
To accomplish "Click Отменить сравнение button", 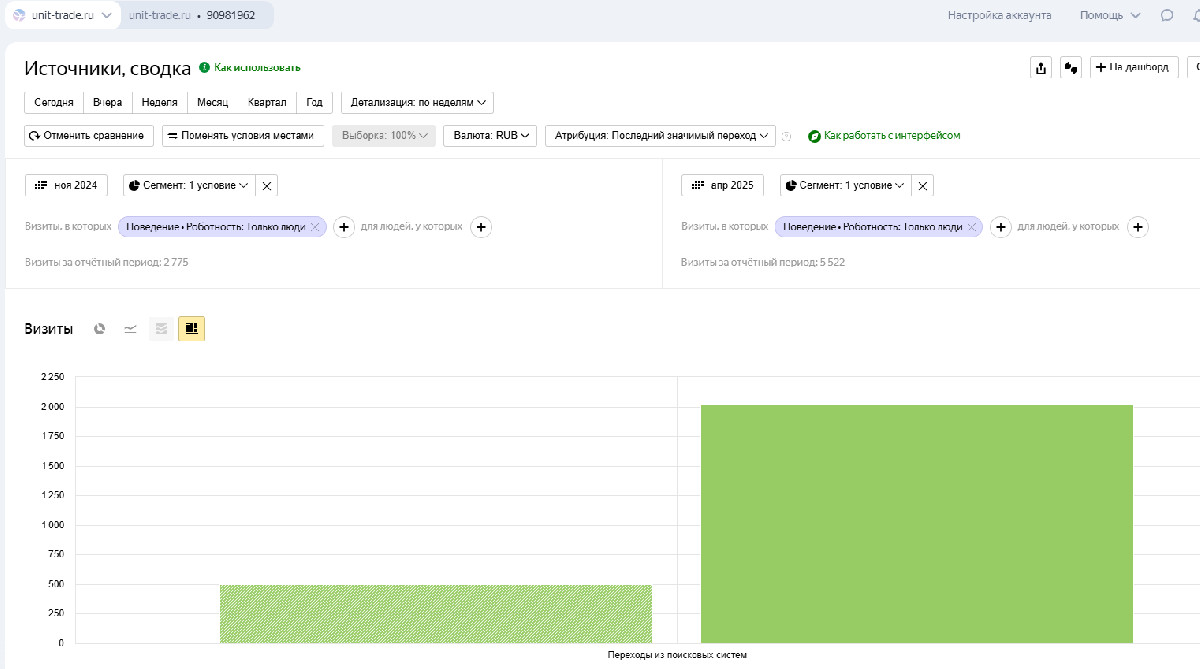I will point(89,135).
